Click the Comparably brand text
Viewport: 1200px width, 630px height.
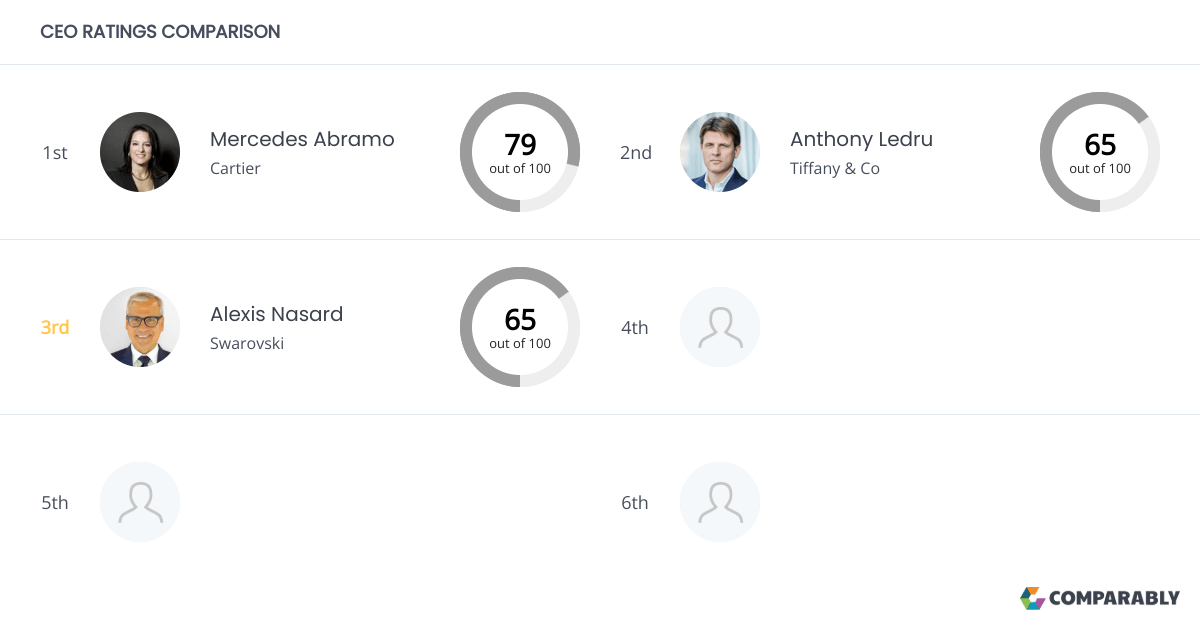point(1114,598)
